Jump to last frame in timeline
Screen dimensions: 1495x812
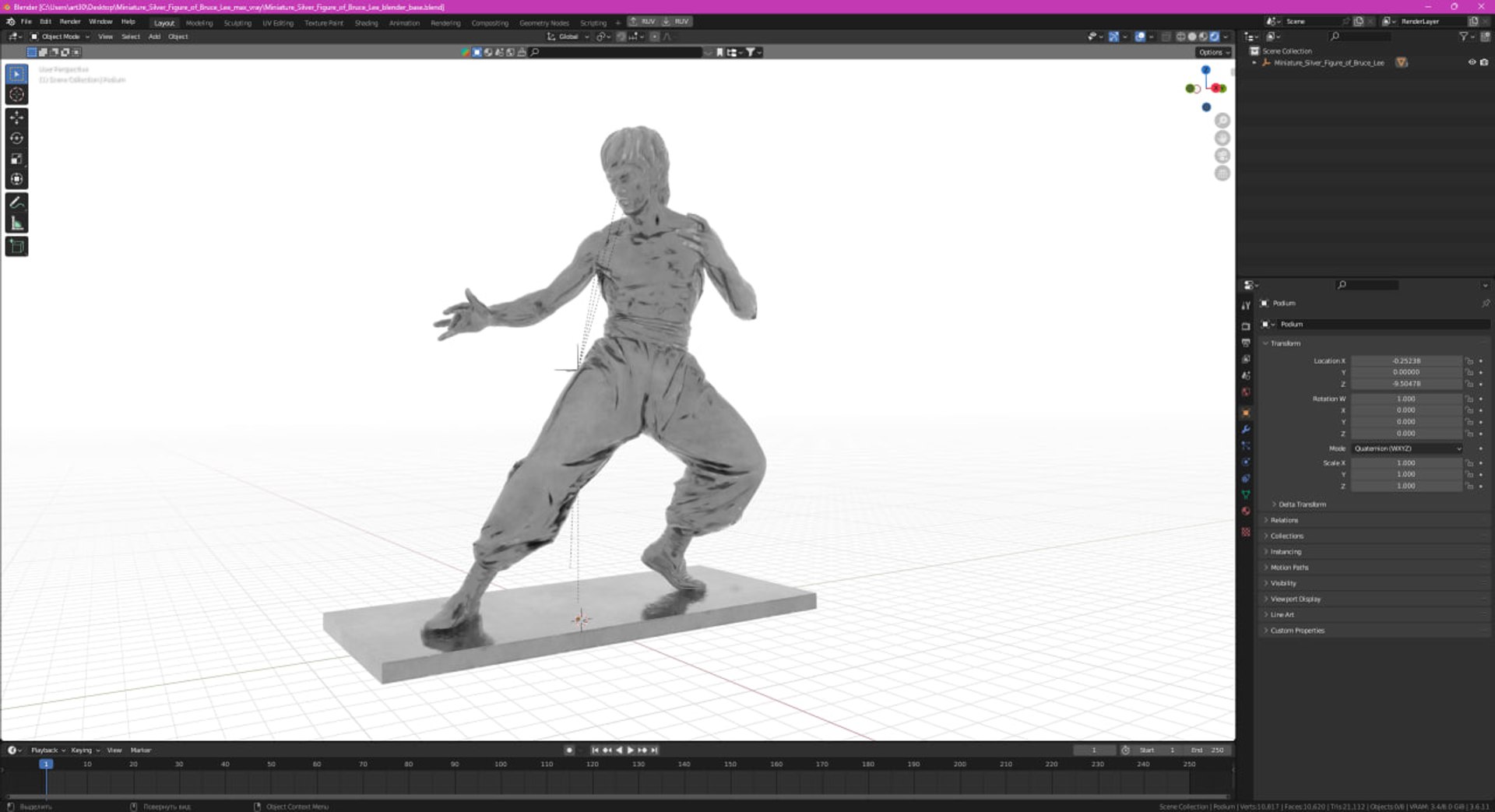pyautogui.click(x=655, y=750)
